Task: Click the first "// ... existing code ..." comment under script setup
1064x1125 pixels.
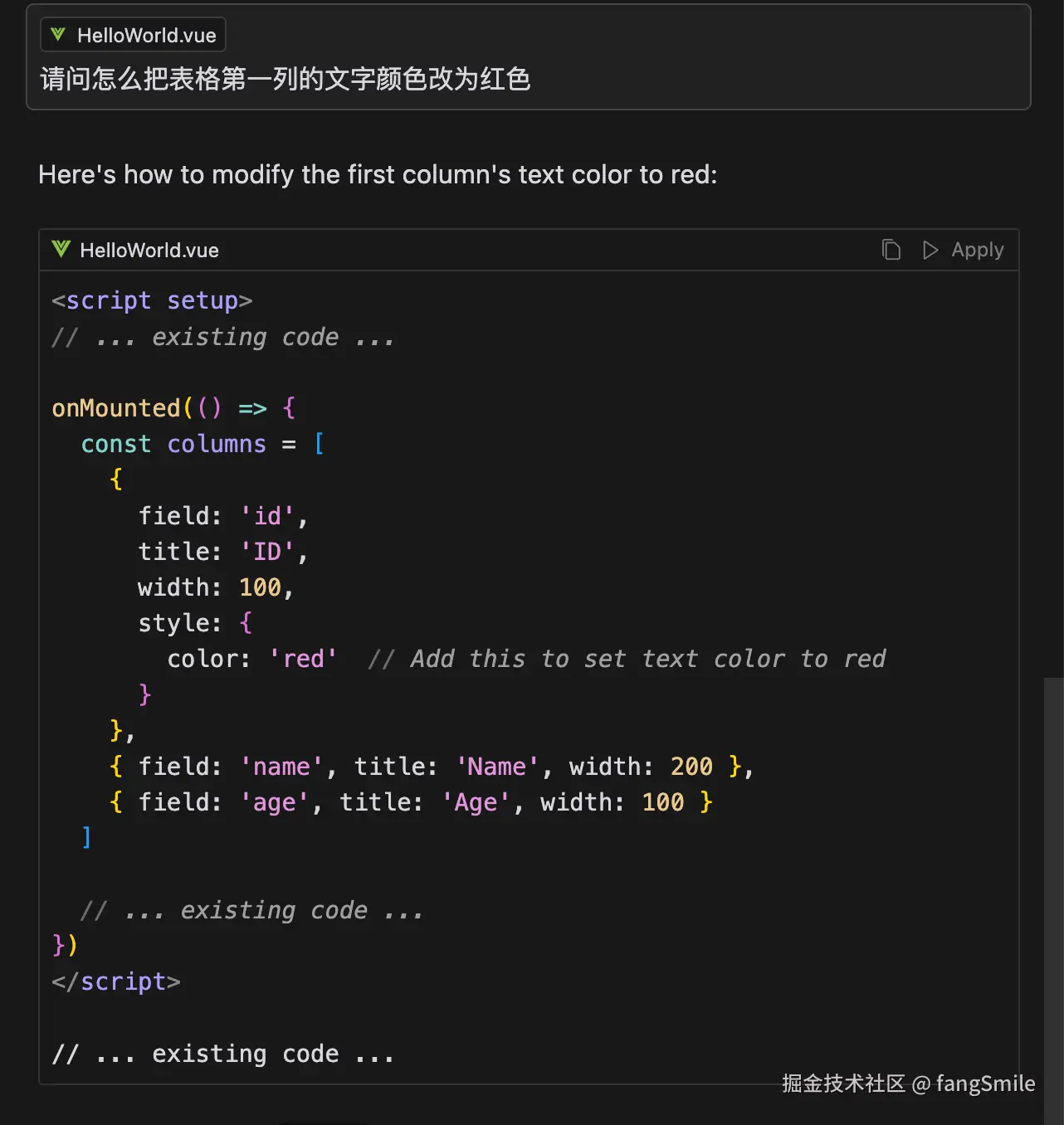Action: pos(223,337)
